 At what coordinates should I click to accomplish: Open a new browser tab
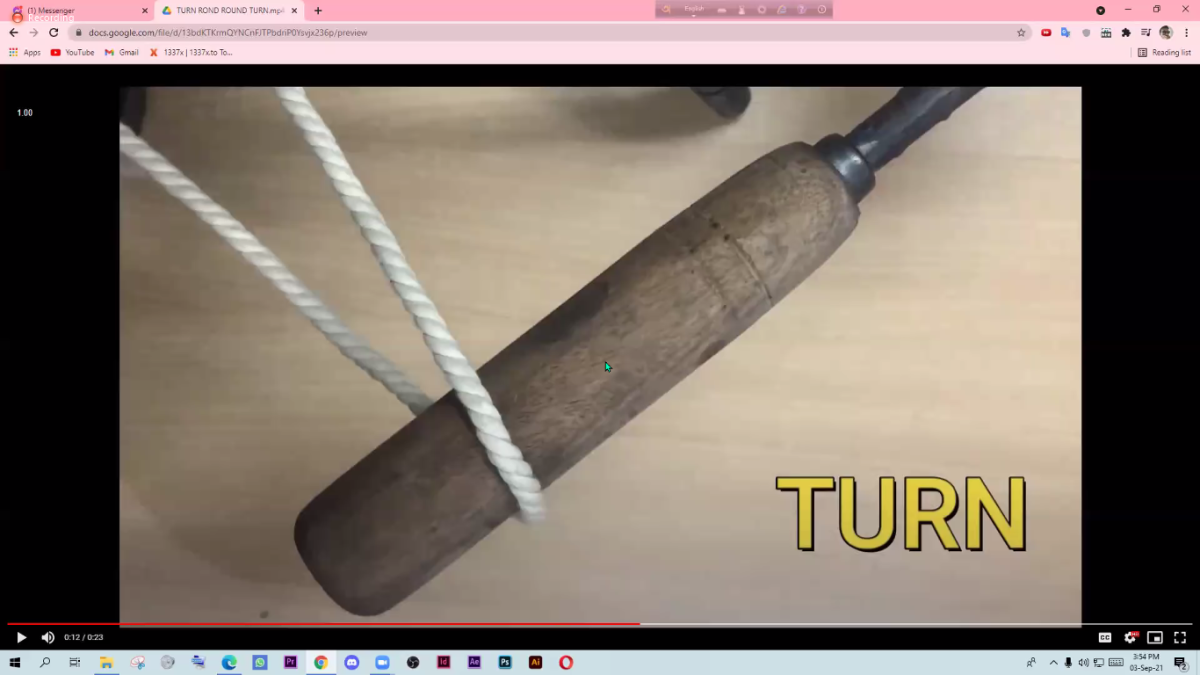click(x=318, y=11)
